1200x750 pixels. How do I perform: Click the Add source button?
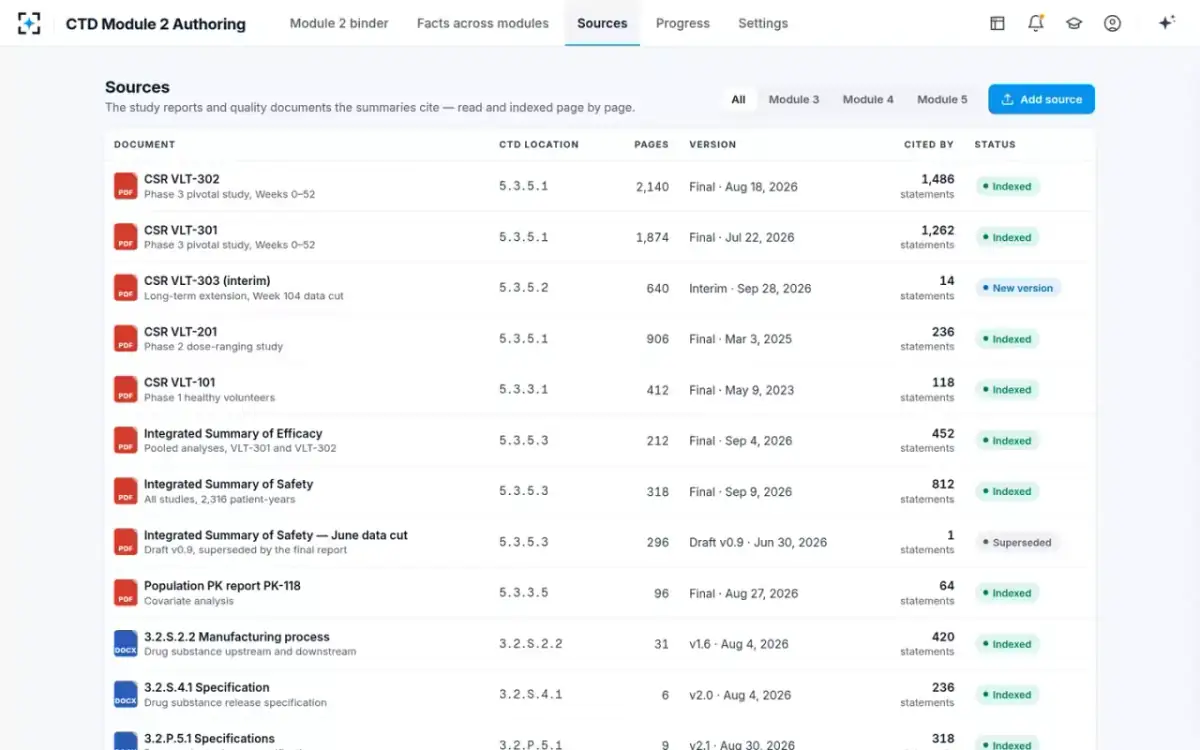pos(1041,99)
